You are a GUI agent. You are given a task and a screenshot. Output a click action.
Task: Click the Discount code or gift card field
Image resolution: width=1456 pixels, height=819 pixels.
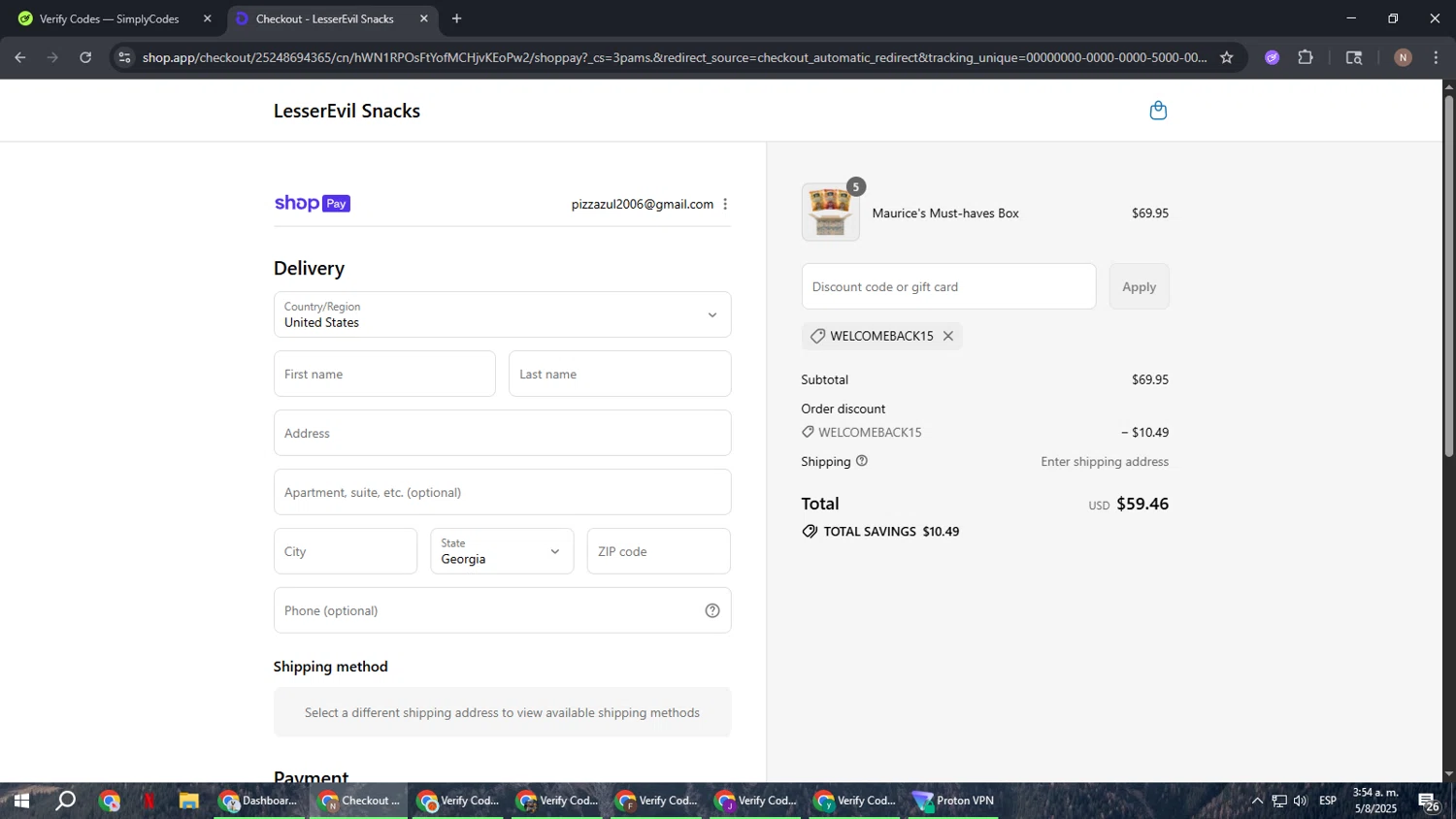(948, 286)
